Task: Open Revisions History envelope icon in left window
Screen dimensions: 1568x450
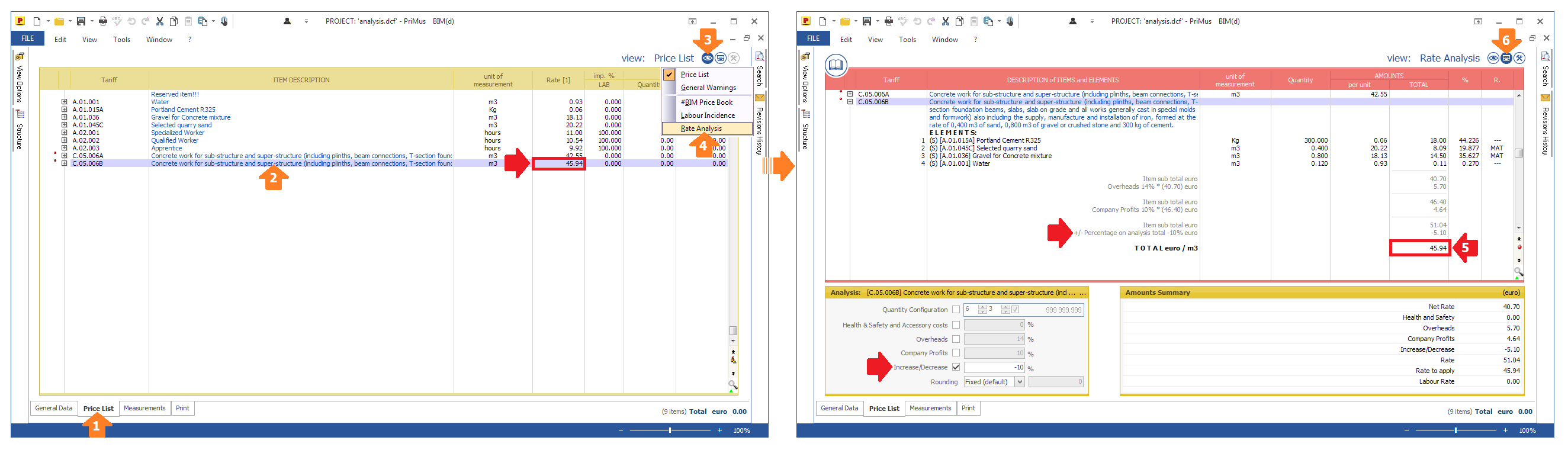Action: click(x=760, y=98)
